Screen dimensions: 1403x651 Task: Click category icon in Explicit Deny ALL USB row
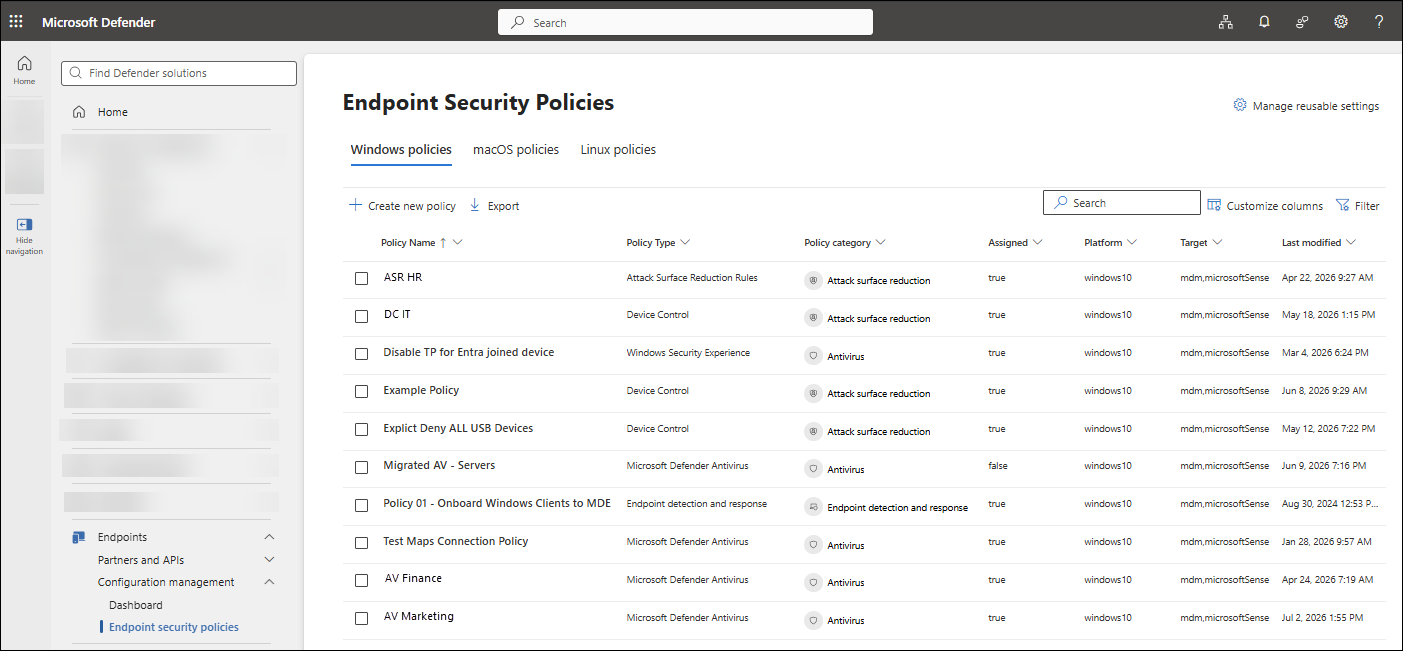tap(813, 431)
